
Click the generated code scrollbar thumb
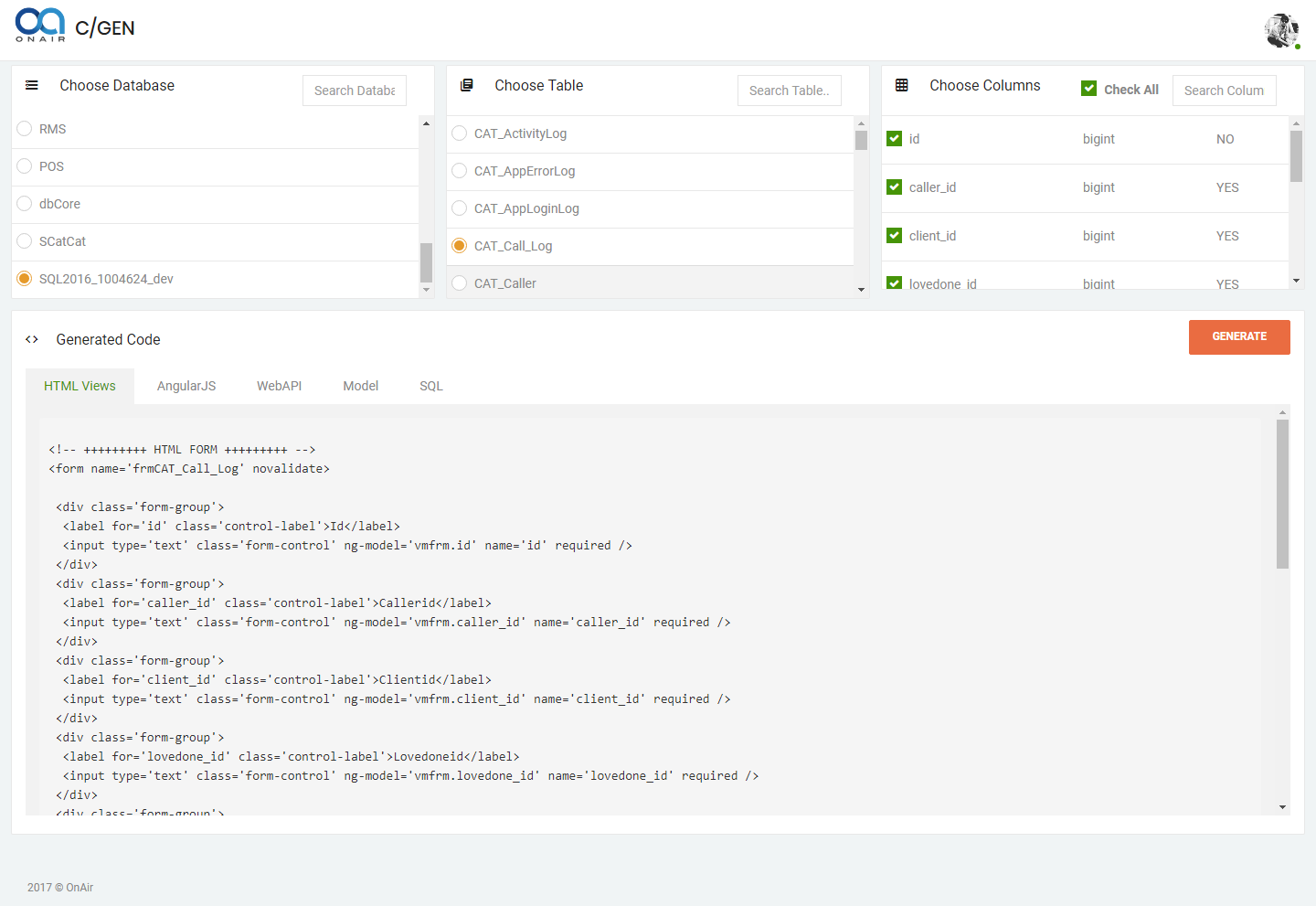coord(1282,495)
